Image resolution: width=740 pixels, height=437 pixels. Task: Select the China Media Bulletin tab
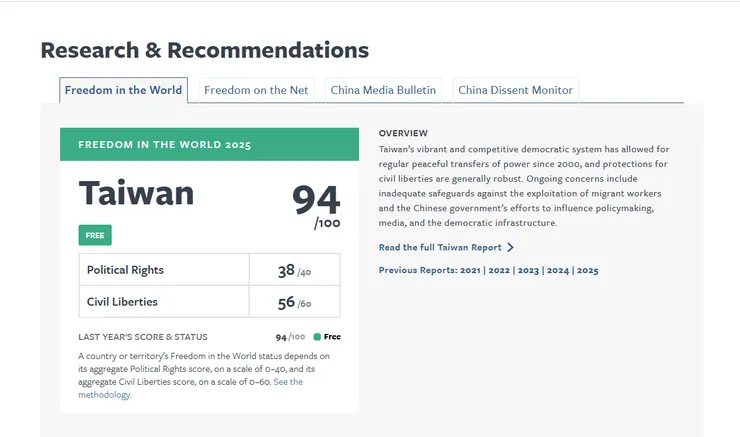(383, 90)
